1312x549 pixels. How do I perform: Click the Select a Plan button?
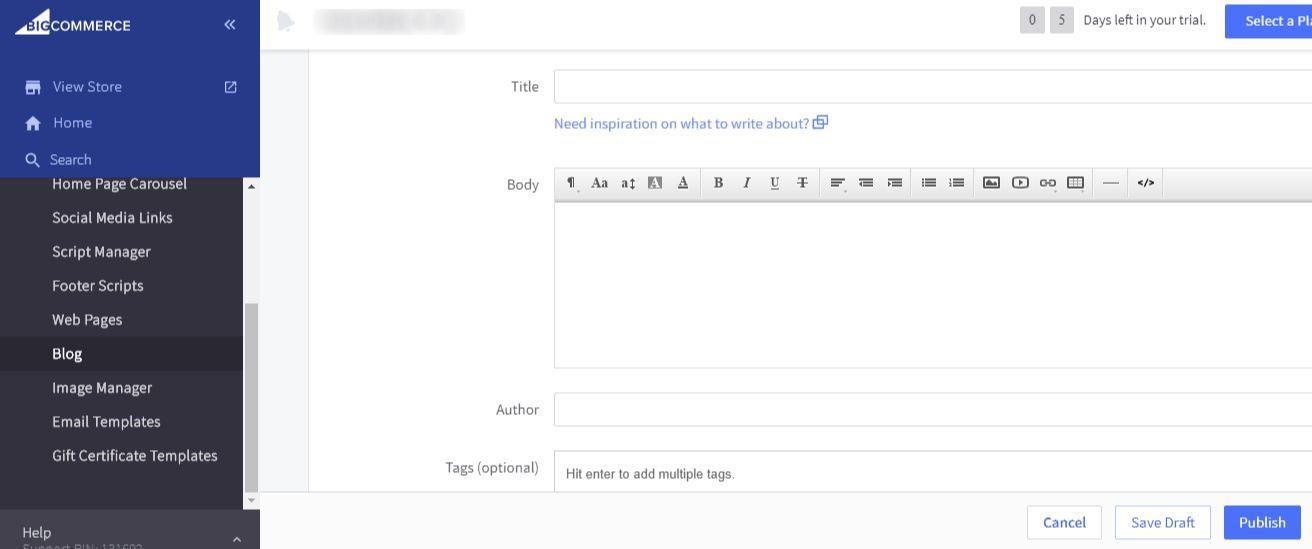click(1268, 20)
